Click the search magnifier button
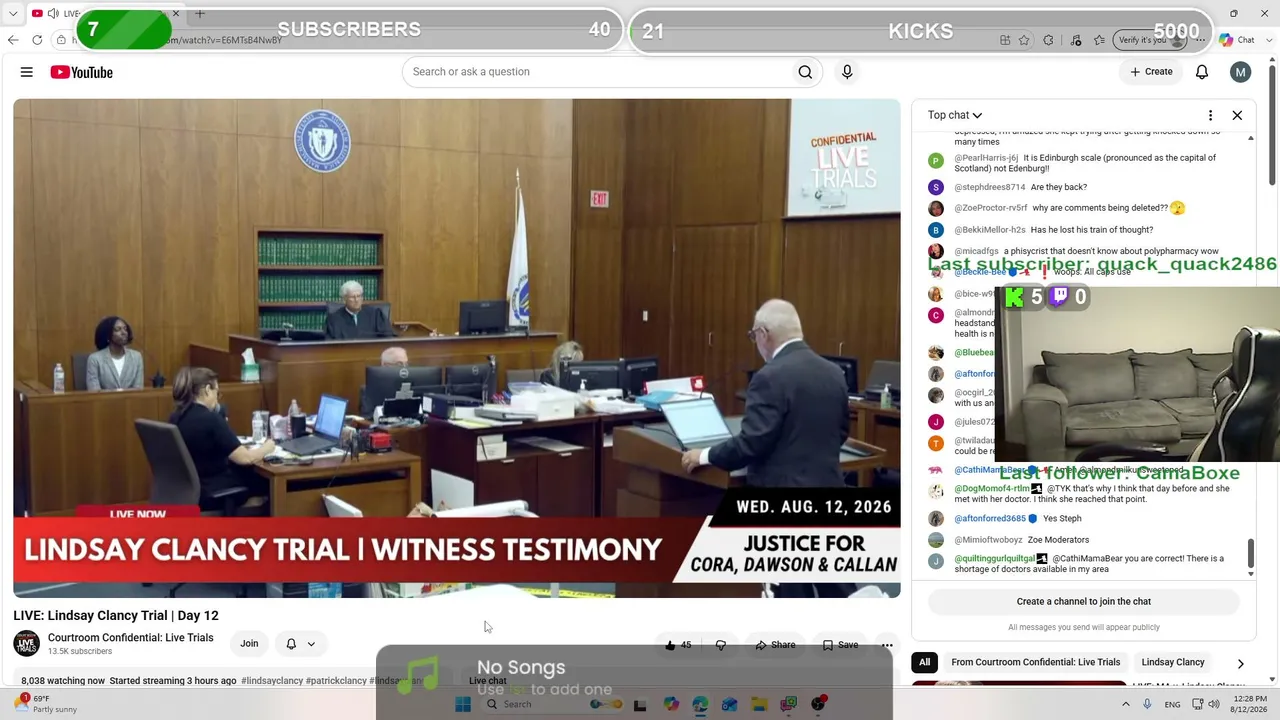This screenshot has width=1280, height=720. (805, 72)
